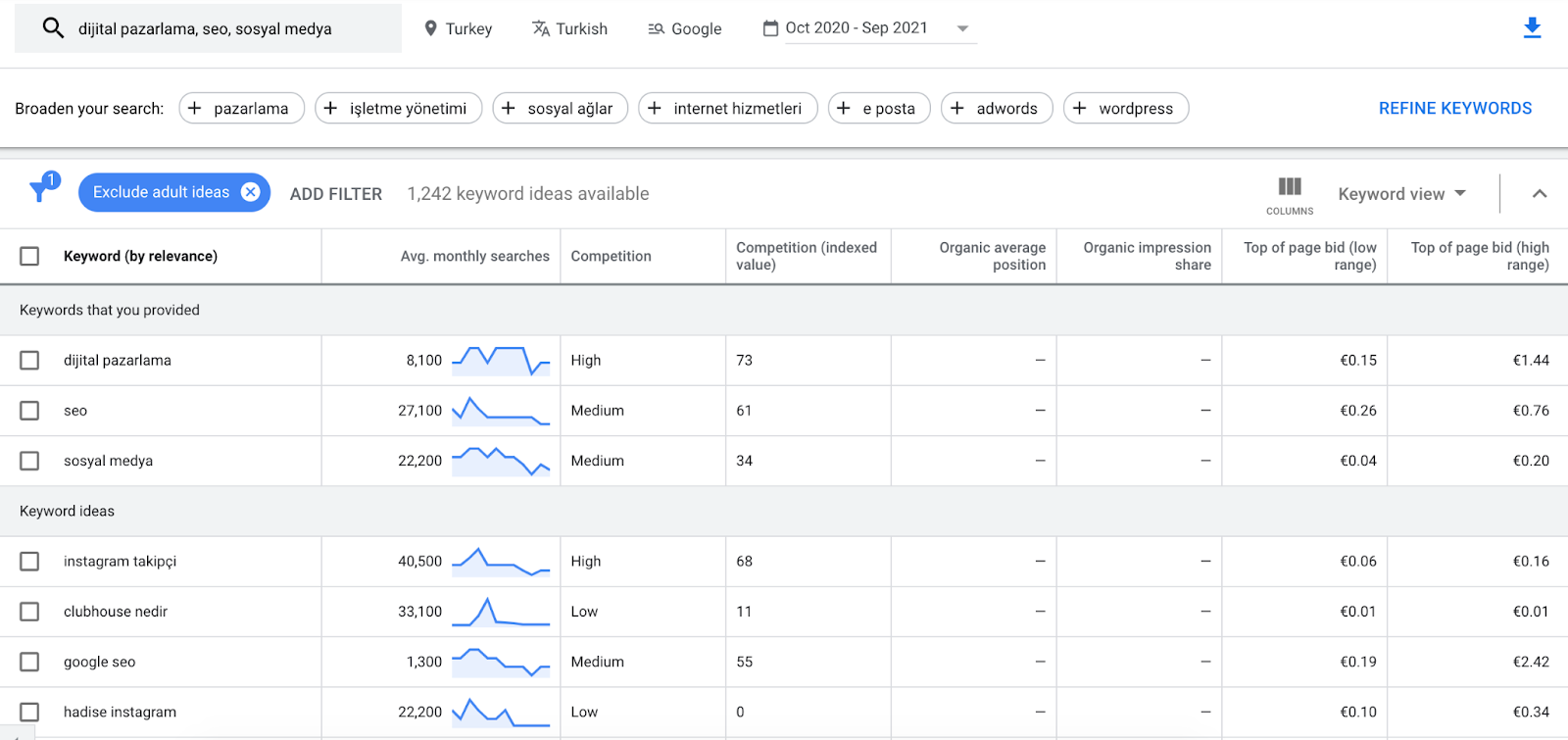Image resolution: width=1568 pixels, height=740 pixels.
Task: Check the instagram takipçi row checkbox
Action: (29, 562)
